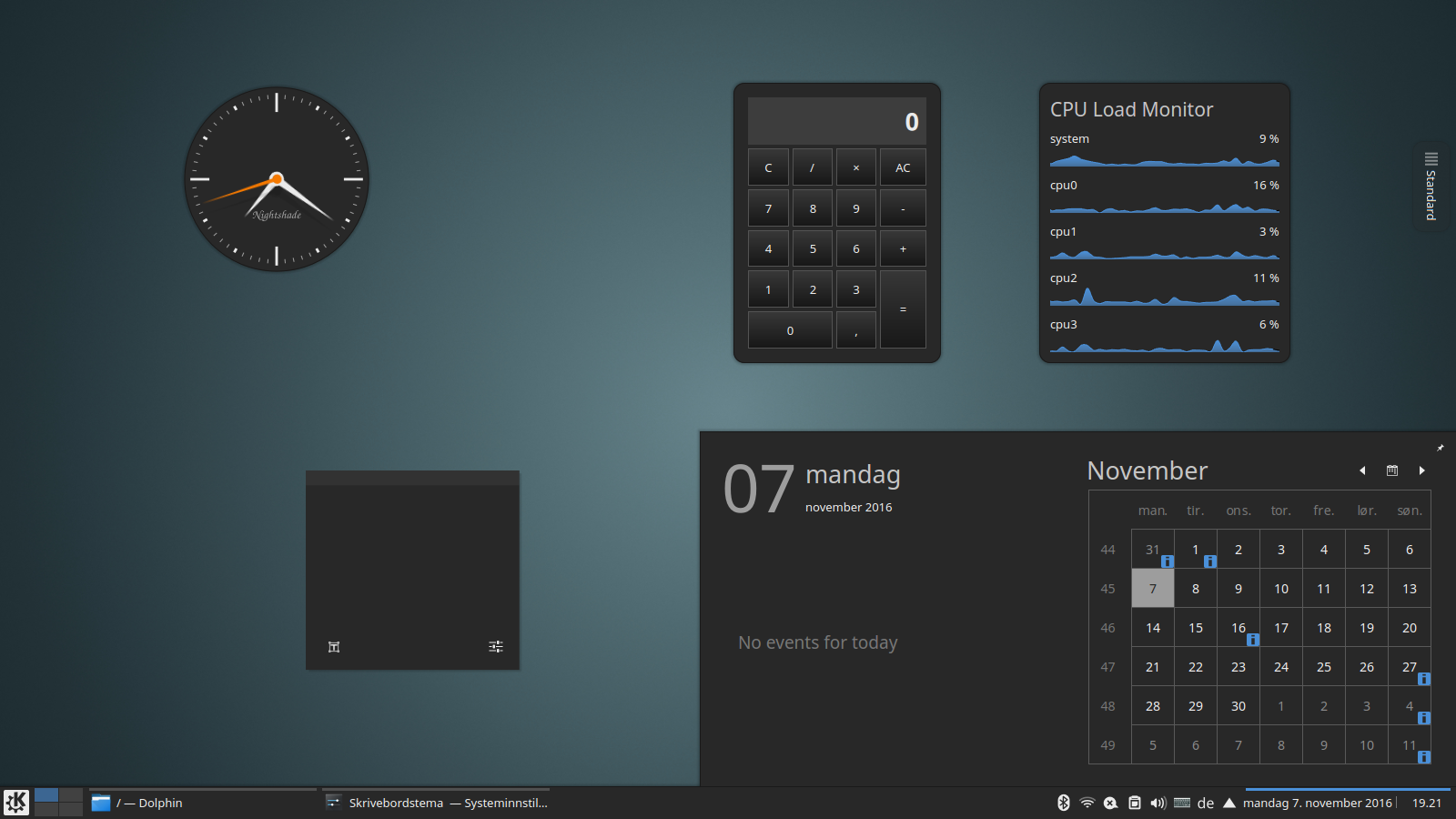Open the KDE application launcher

[16, 803]
